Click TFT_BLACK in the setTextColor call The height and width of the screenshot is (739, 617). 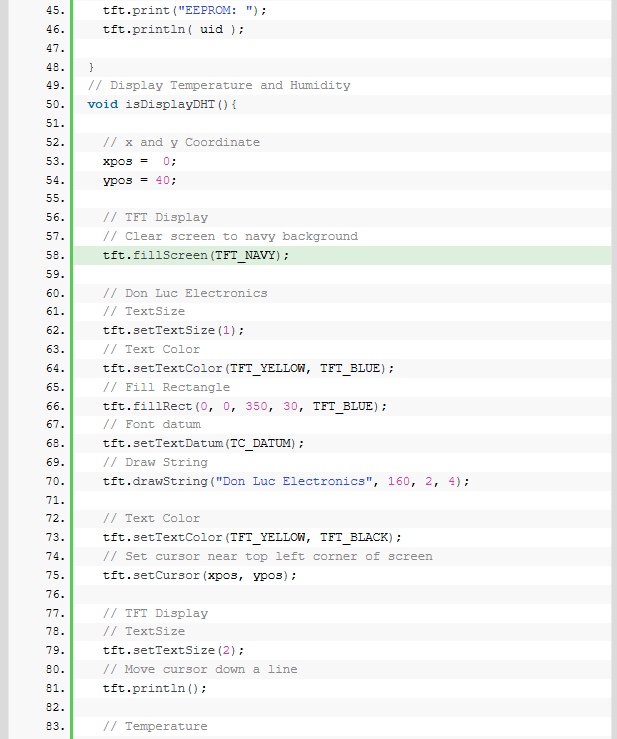(357, 537)
